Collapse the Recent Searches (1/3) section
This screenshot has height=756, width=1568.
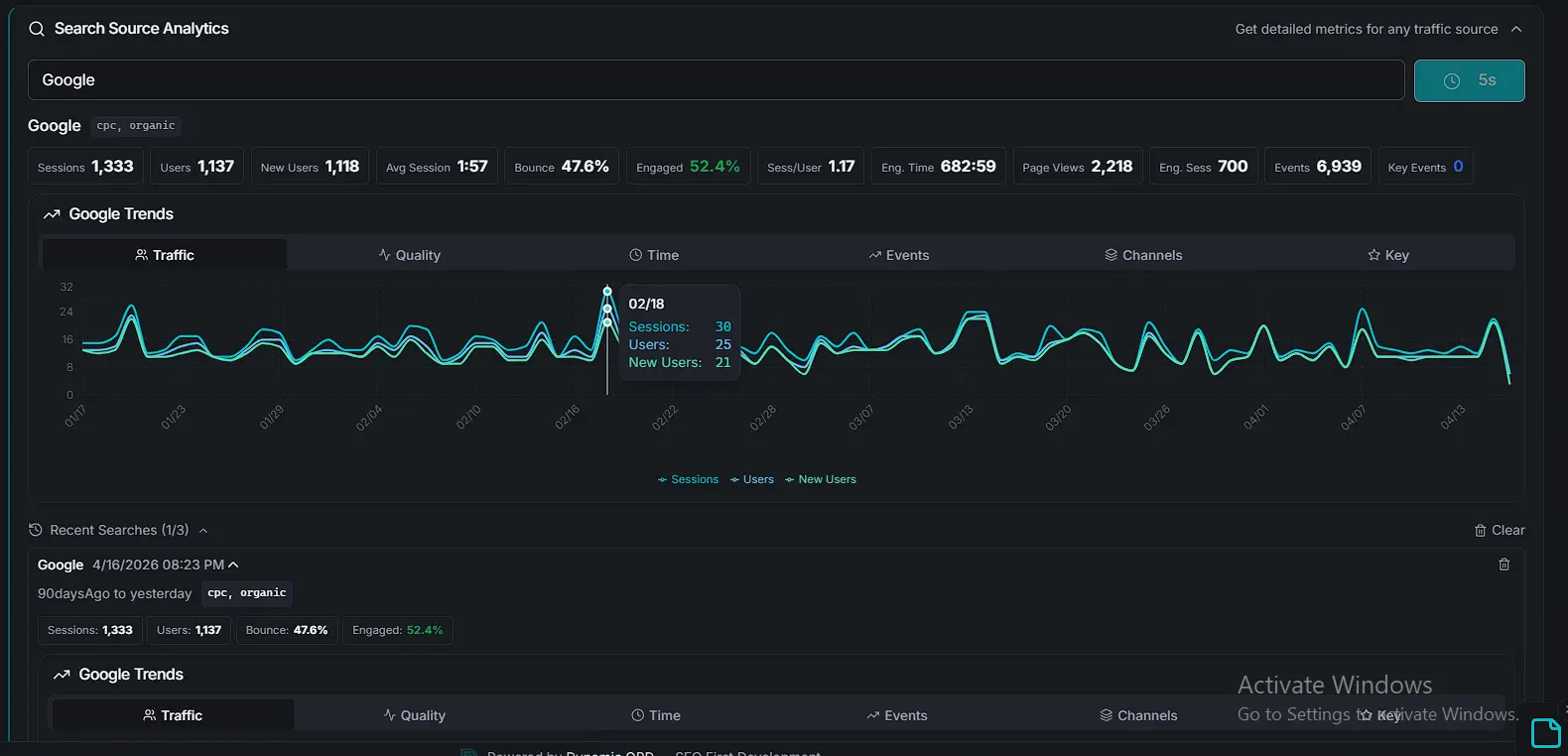(x=203, y=531)
